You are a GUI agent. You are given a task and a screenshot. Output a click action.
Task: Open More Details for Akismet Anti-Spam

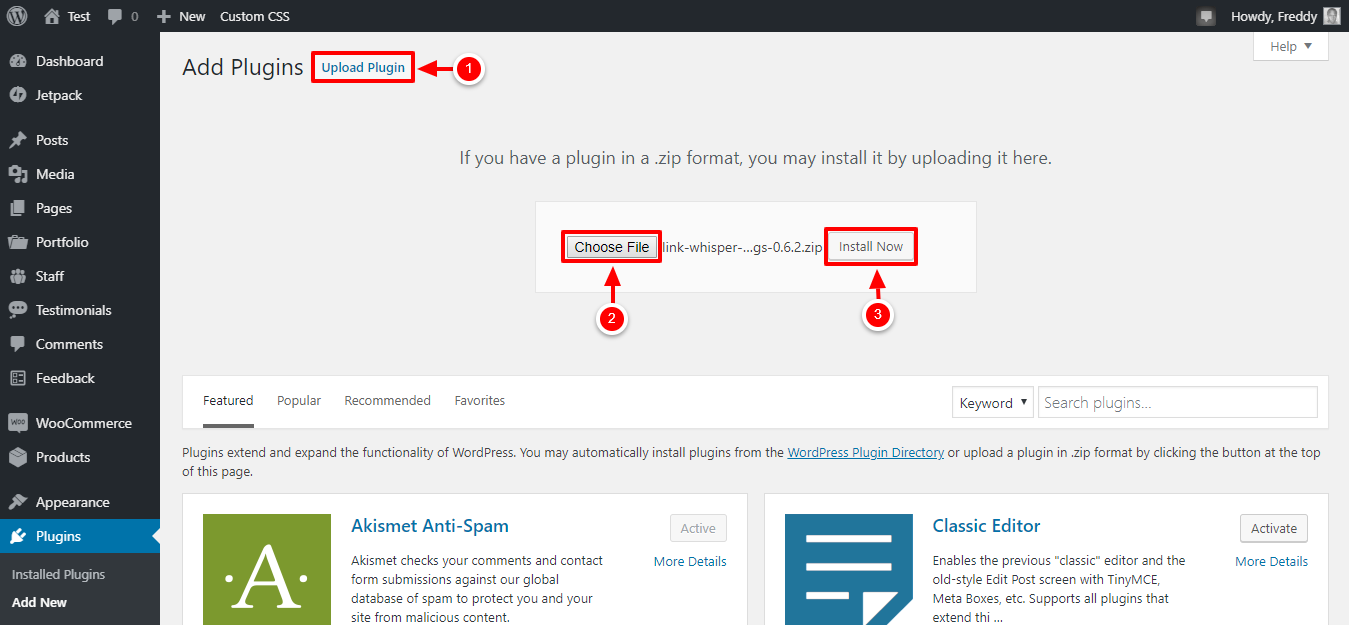pos(690,561)
